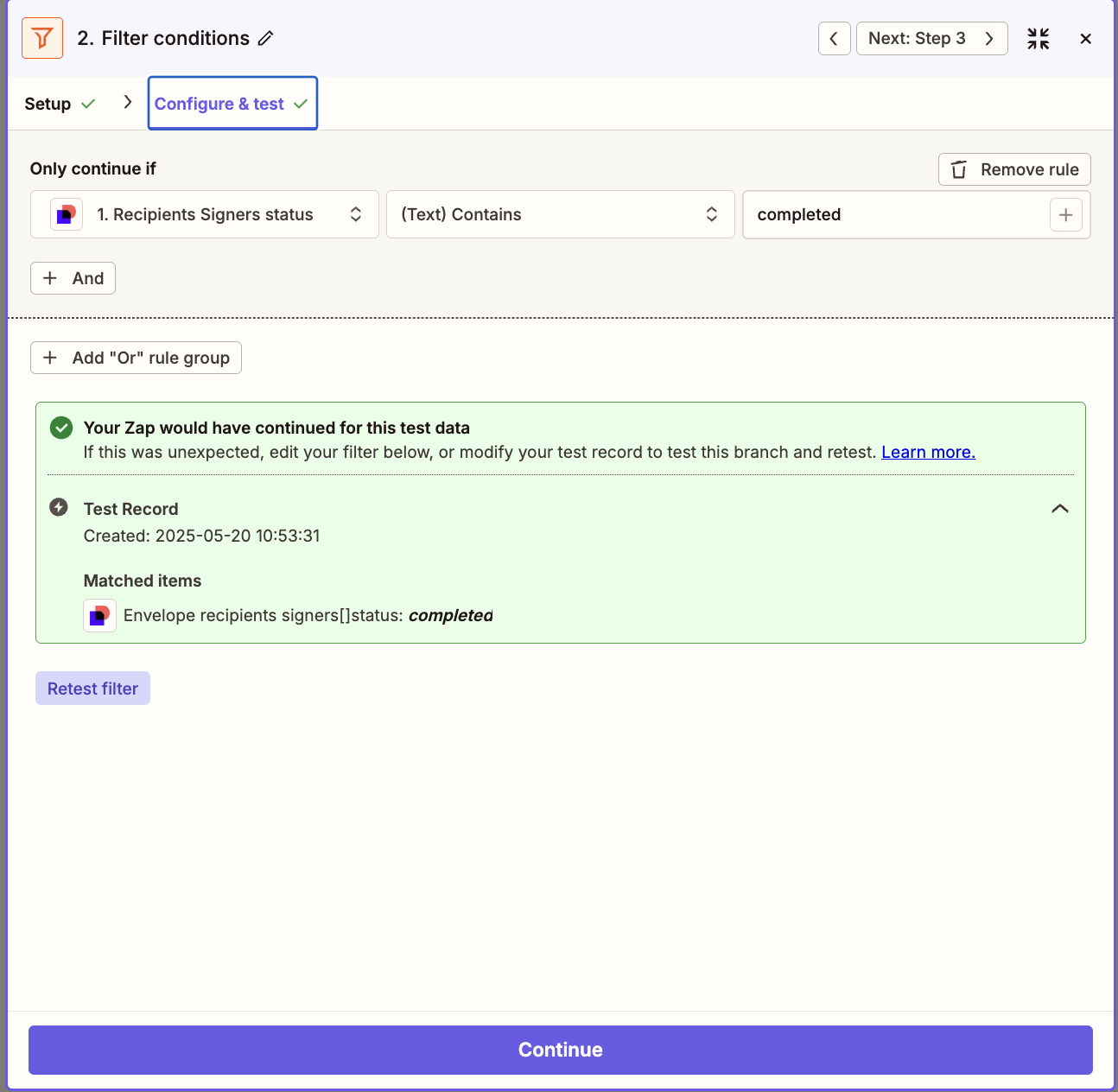The width and height of the screenshot is (1118, 1092).
Task: Collapse the panel with shrink icon
Action: pyautogui.click(x=1038, y=38)
